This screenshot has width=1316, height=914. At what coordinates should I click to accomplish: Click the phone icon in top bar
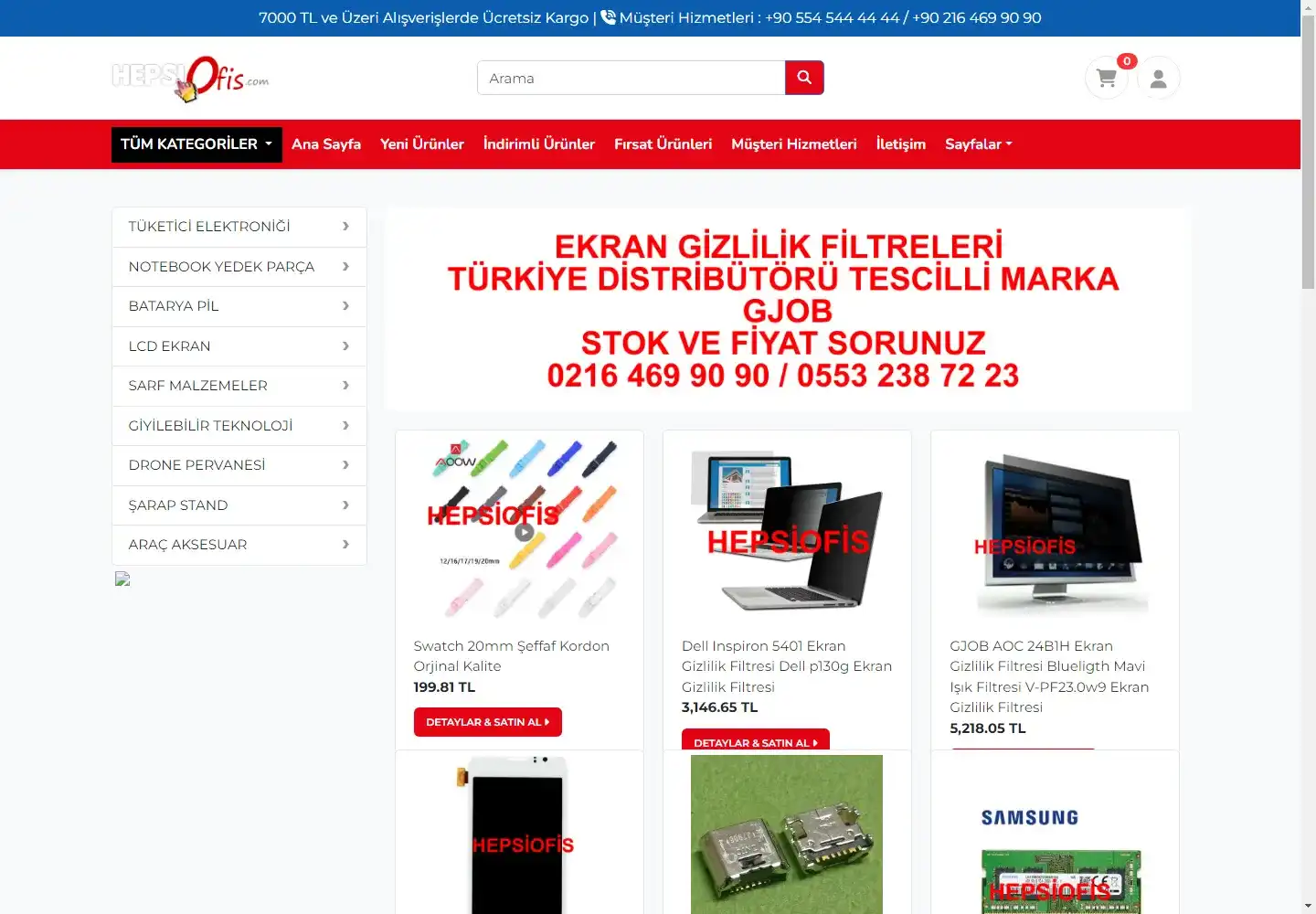click(608, 17)
